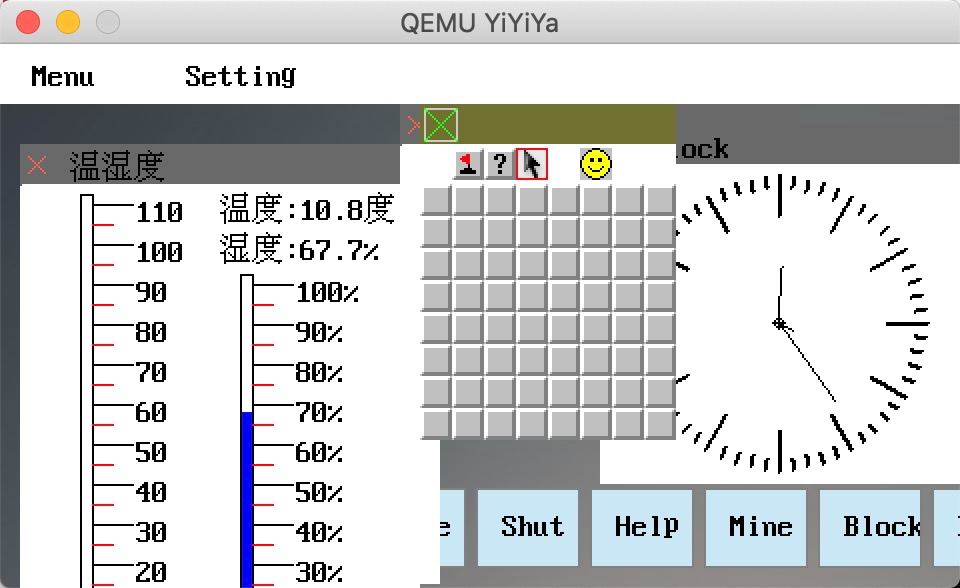Select the arrow cursor tool
The height and width of the screenshot is (588, 960).
point(532,164)
